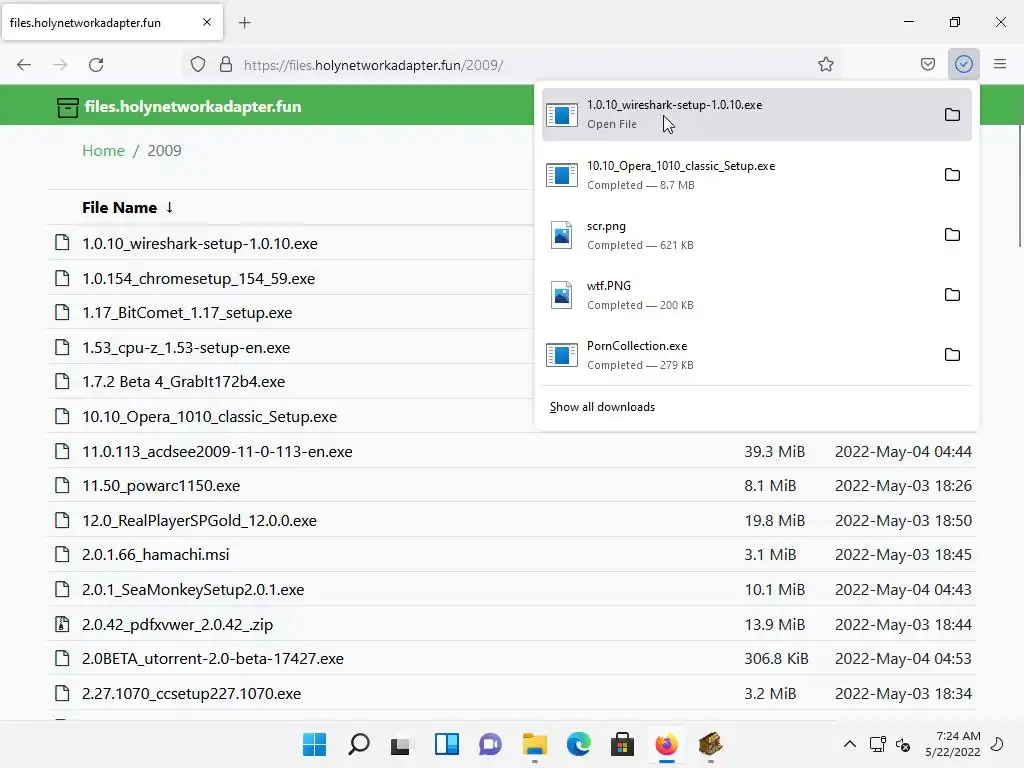Go to Home breadcrumb link
The width and height of the screenshot is (1024, 768).
point(103,151)
